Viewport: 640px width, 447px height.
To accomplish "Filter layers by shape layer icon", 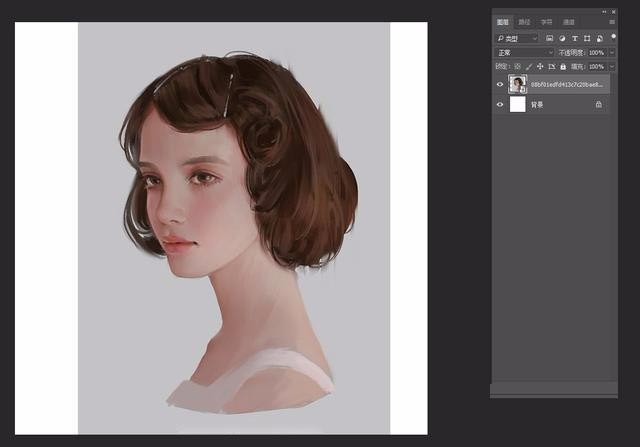I will click(x=585, y=38).
